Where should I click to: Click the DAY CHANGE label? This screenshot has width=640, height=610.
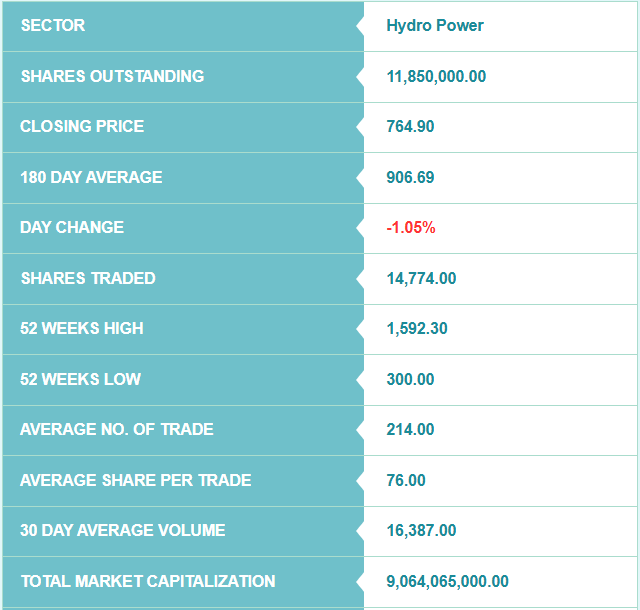click(72, 227)
